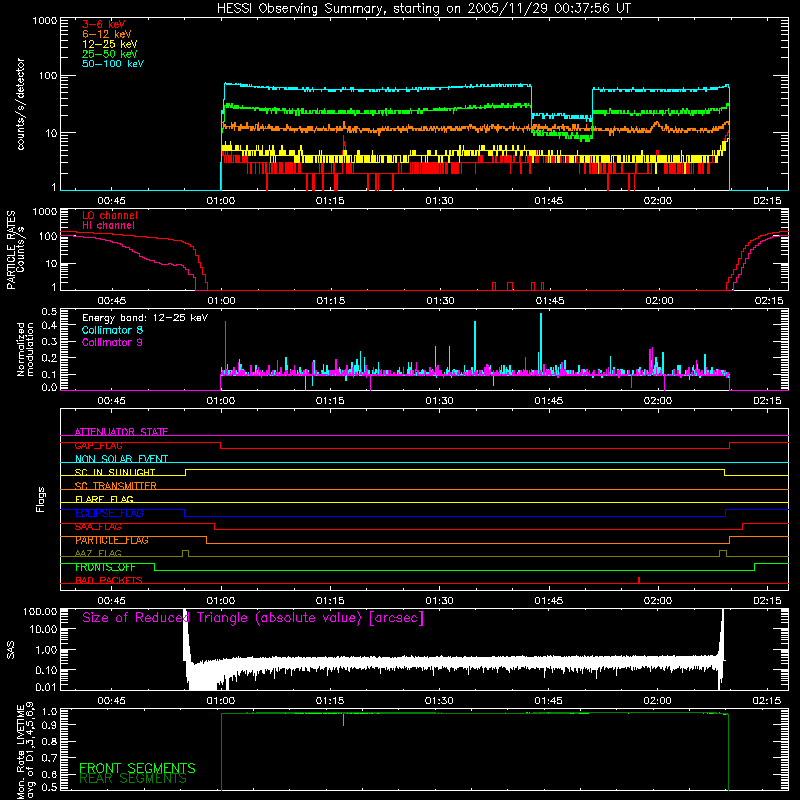
Task: Click the NON_SOLAR_EVENT flag label
Action: point(121,459)
